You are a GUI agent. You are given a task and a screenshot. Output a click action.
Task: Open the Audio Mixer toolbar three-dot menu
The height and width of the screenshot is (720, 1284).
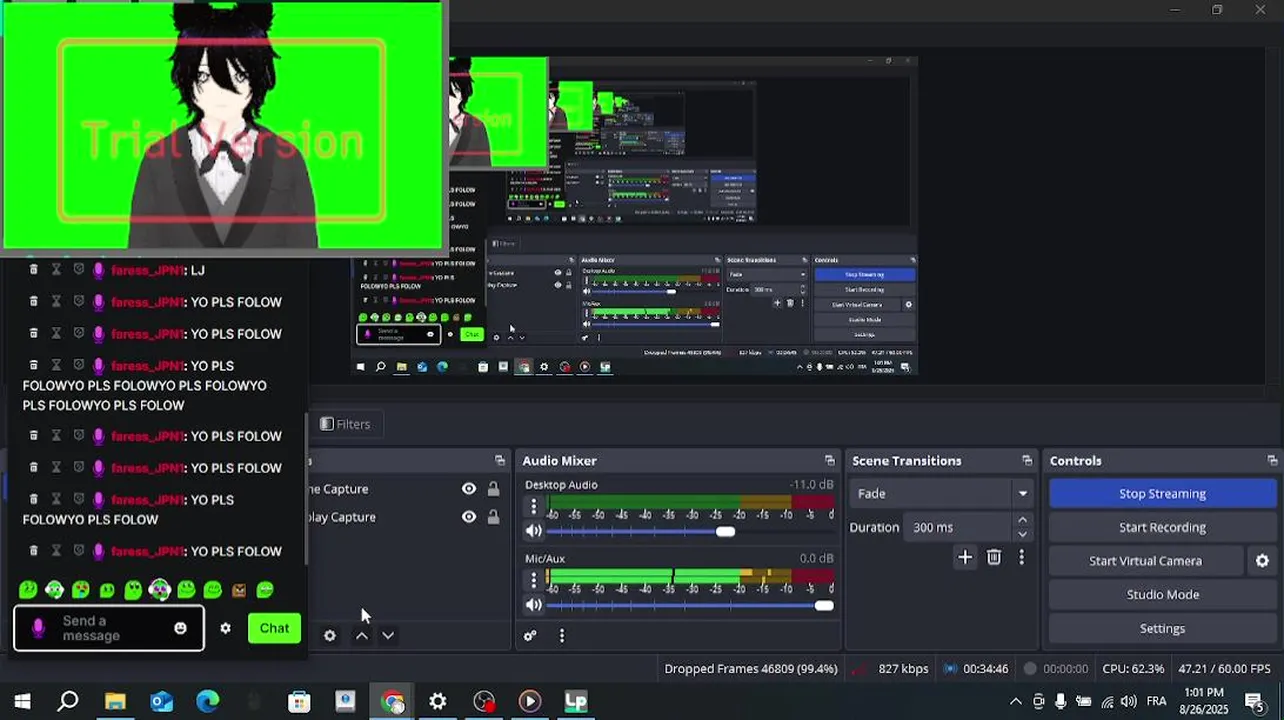coord(562,635)
